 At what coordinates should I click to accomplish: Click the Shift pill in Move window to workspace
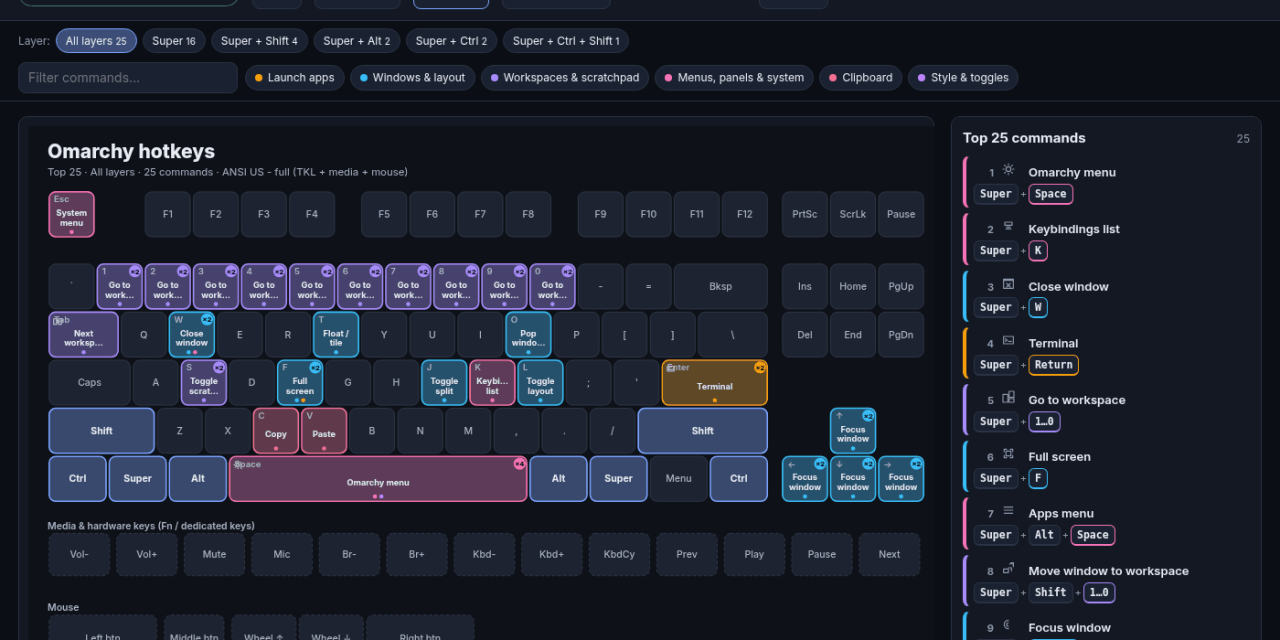click(1051, 593)
